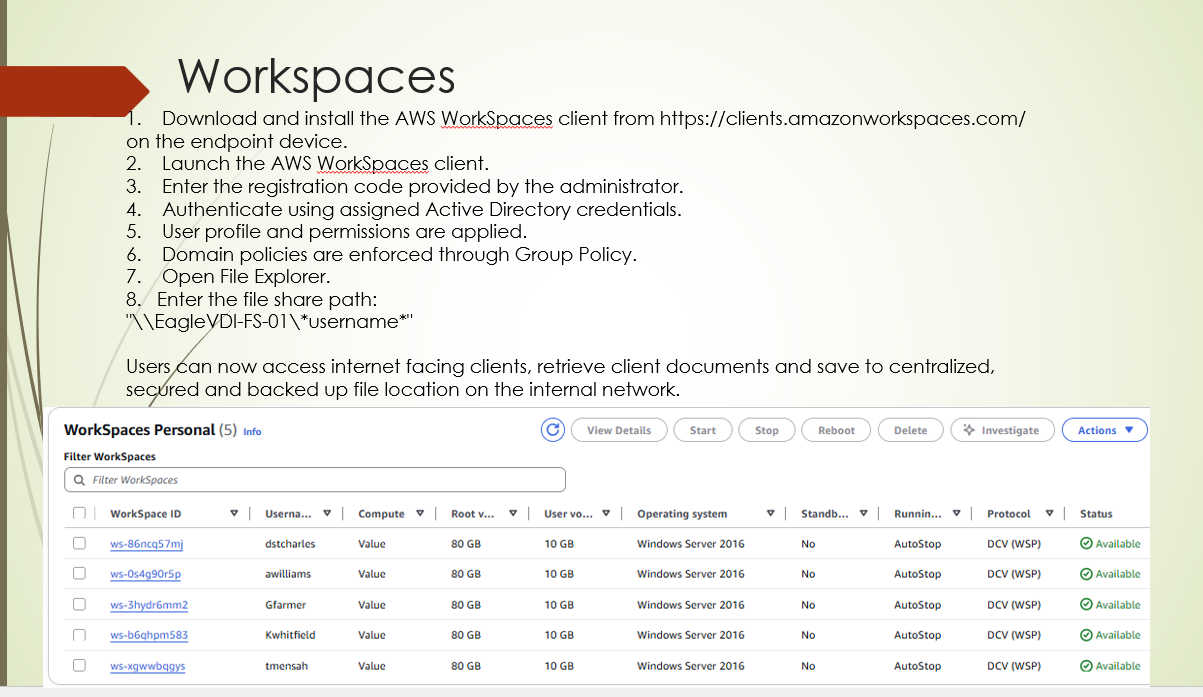Click the username cell Kwhitfield
Viewport: 1203px width, 697px height.
[x=290, y=635]
